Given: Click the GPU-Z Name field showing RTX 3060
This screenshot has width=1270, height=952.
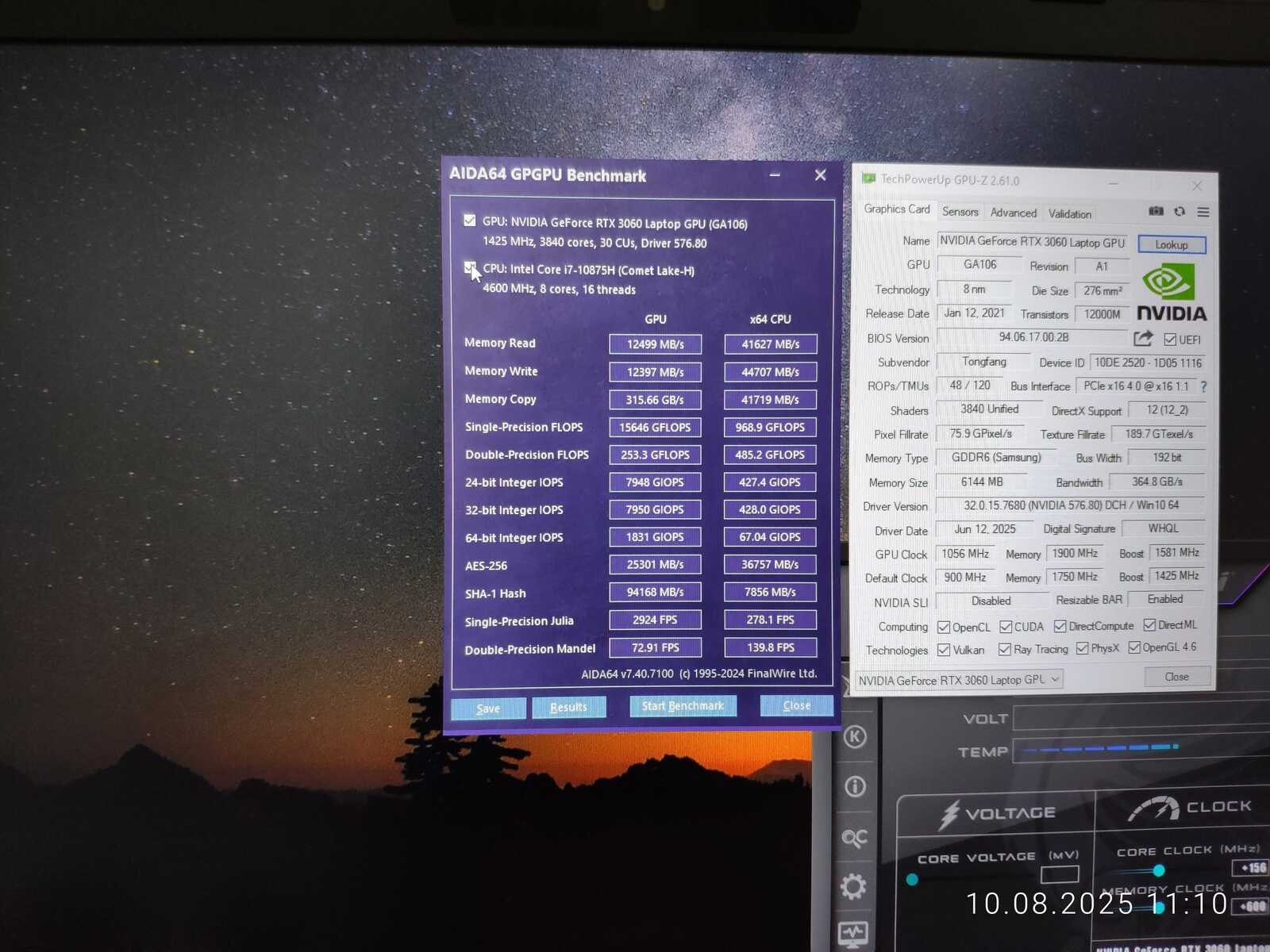Looking at the screenshot, I should pyautogui.click(x=1032, y=242).
